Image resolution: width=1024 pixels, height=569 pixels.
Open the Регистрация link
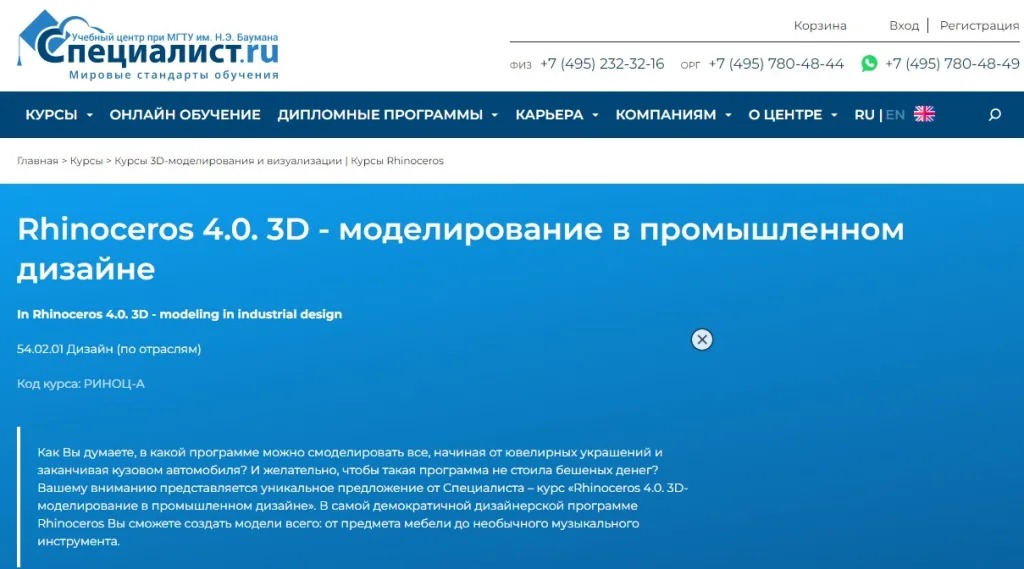(979, 25)
